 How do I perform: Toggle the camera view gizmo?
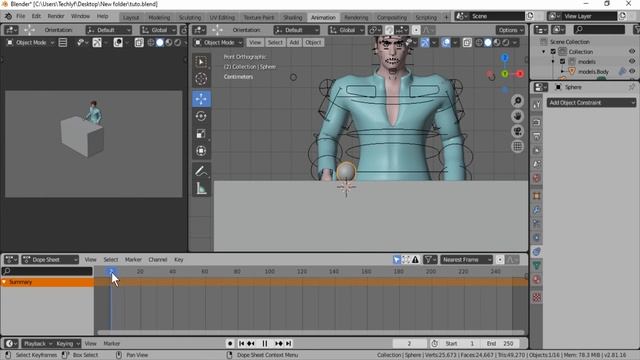(518, 131)
